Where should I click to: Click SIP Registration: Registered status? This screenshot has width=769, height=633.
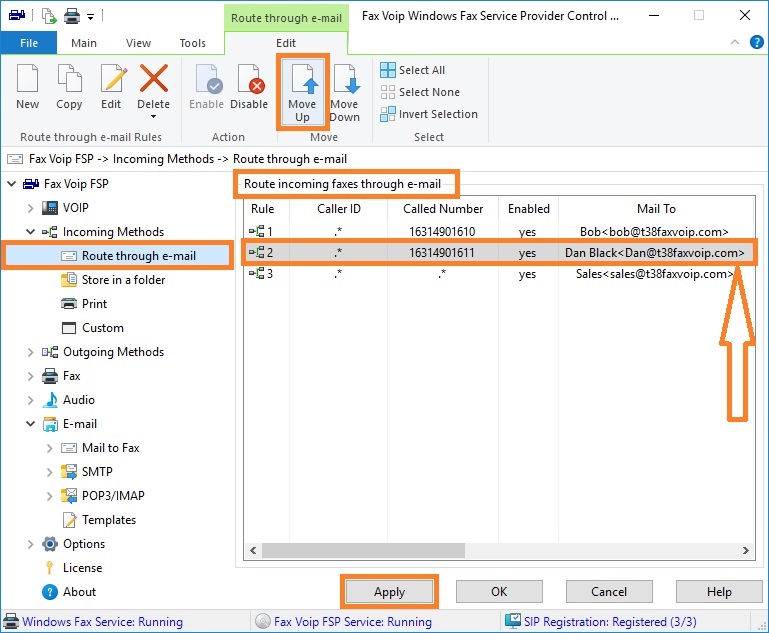(601, 622)
